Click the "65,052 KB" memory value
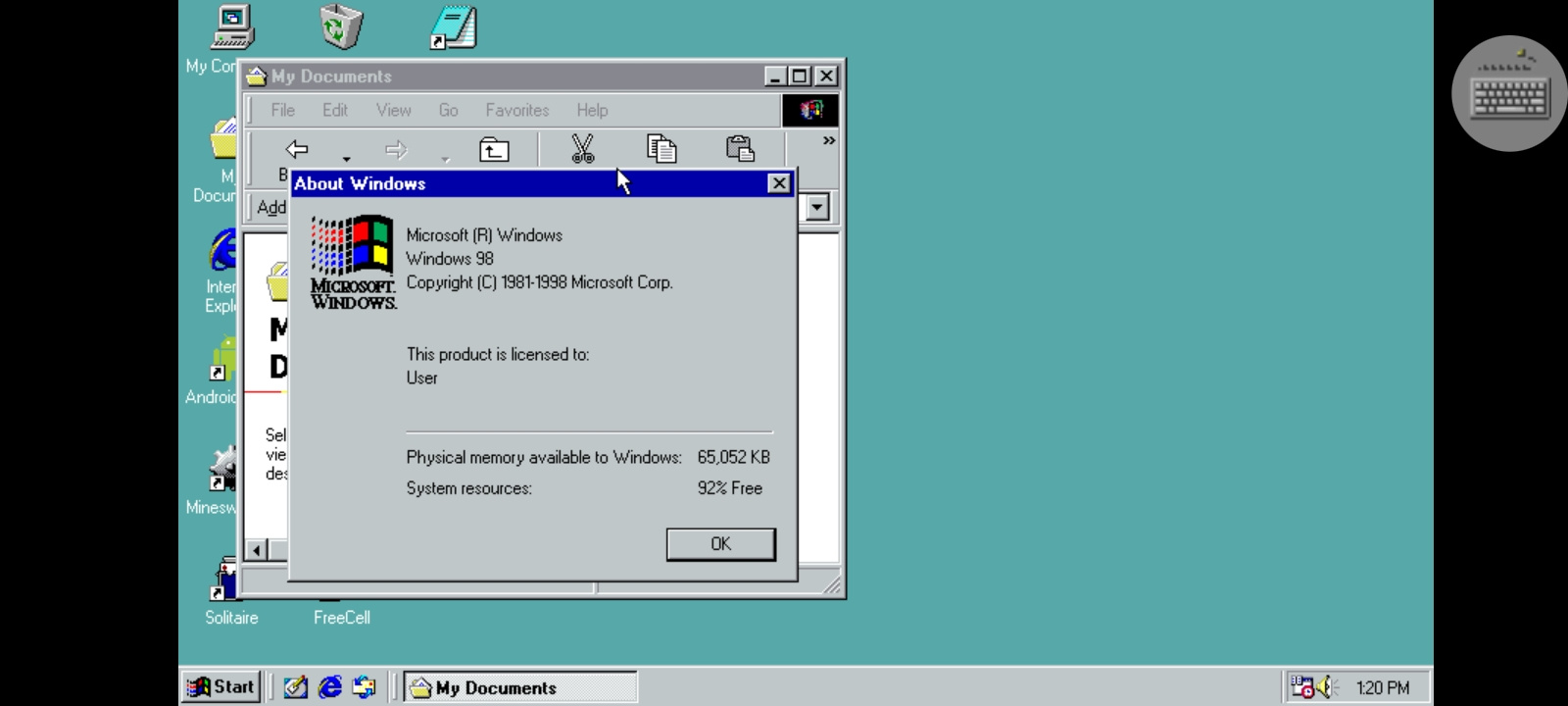 pos(734,458)
